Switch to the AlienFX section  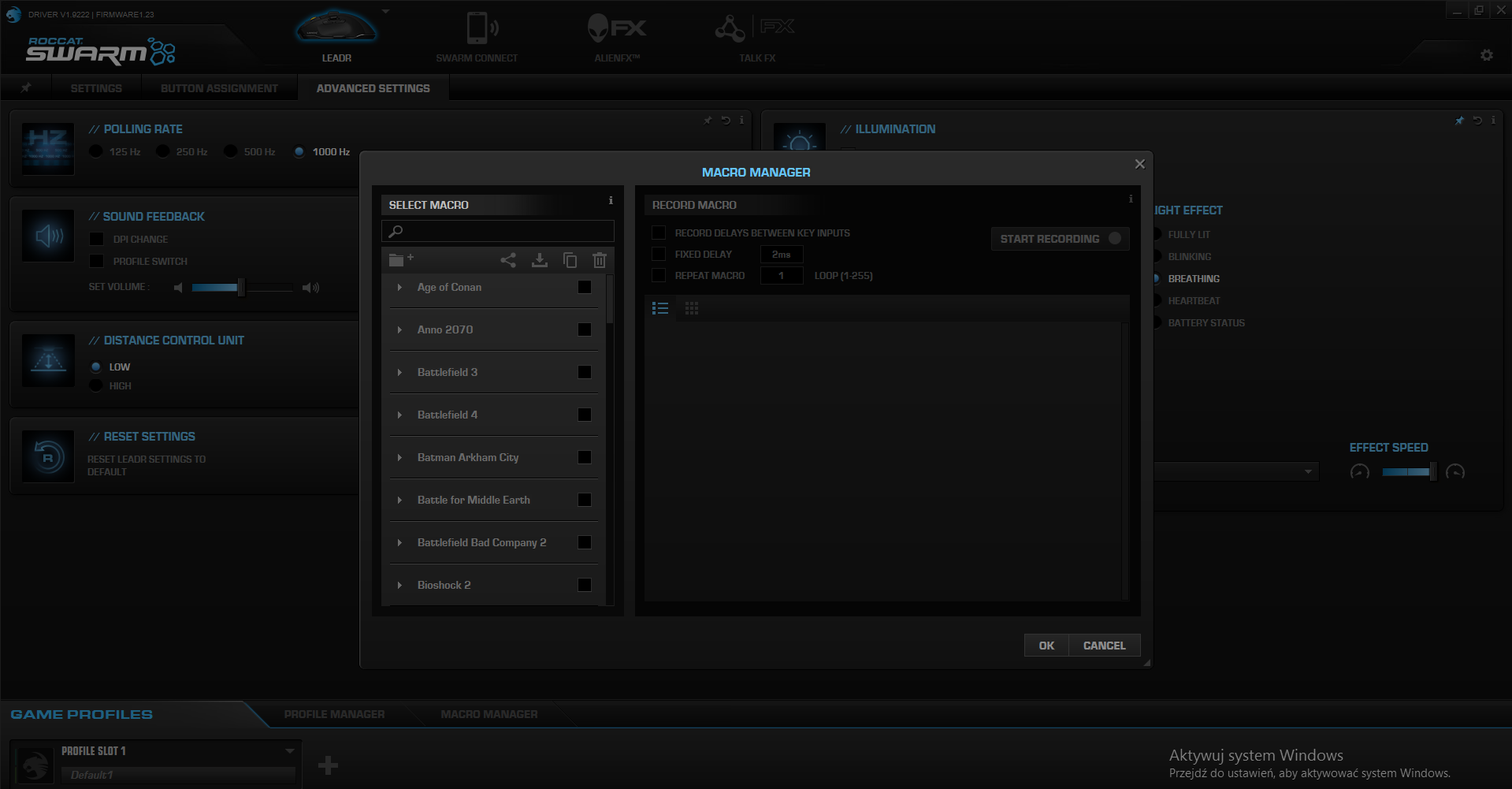617,36
